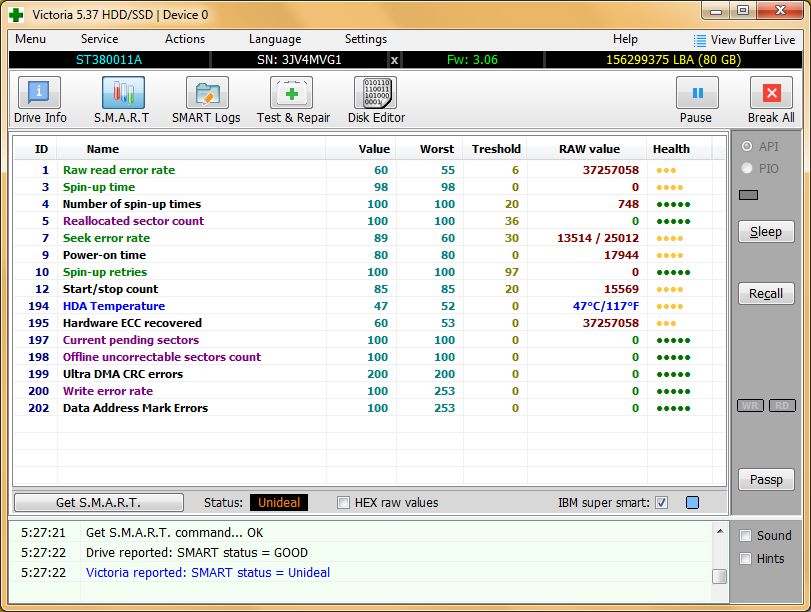Screen dimensions: 811x612
Task: Select the Power-on time row
Action: [x=369, y=255]
